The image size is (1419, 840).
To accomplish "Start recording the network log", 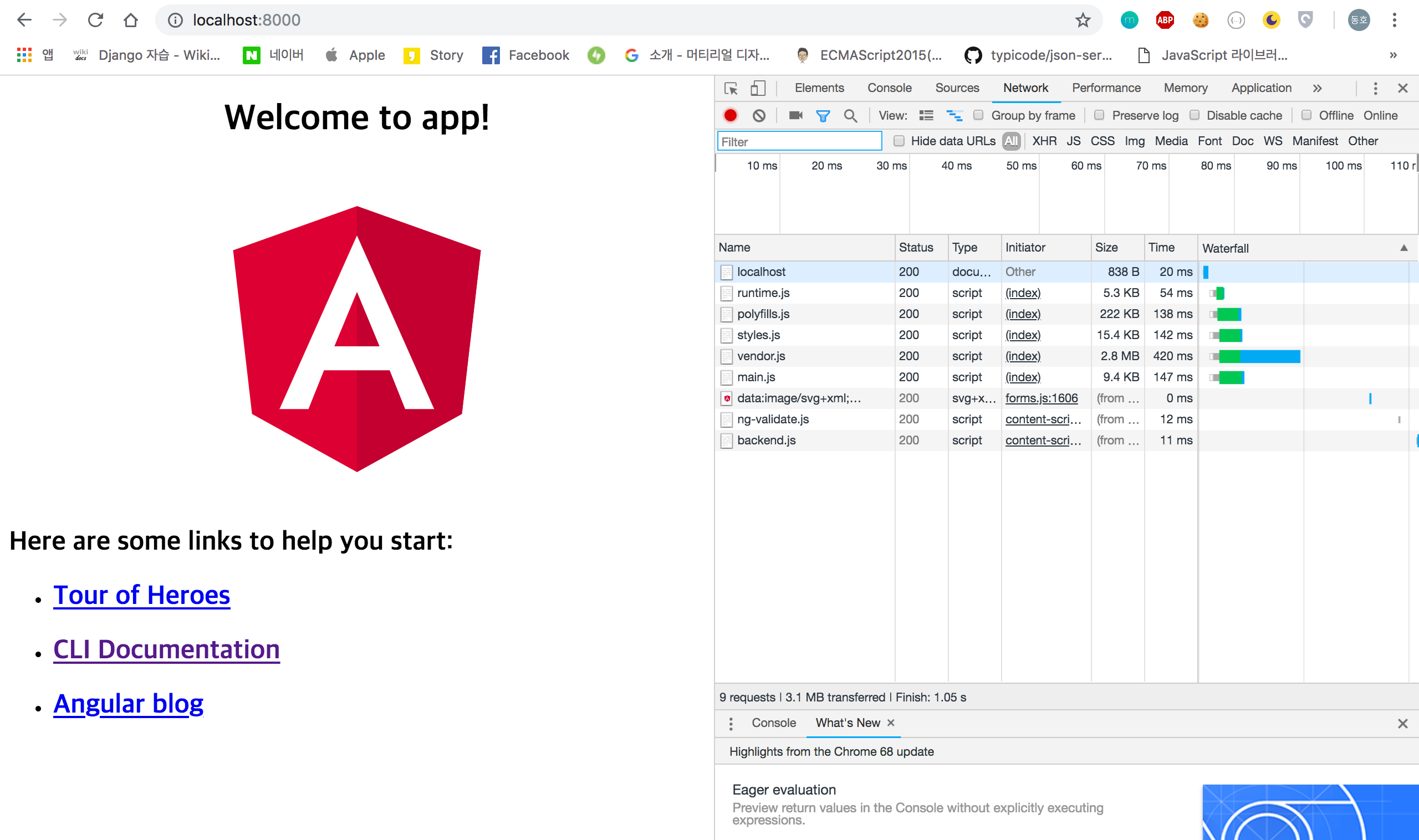I will (731, 115).
